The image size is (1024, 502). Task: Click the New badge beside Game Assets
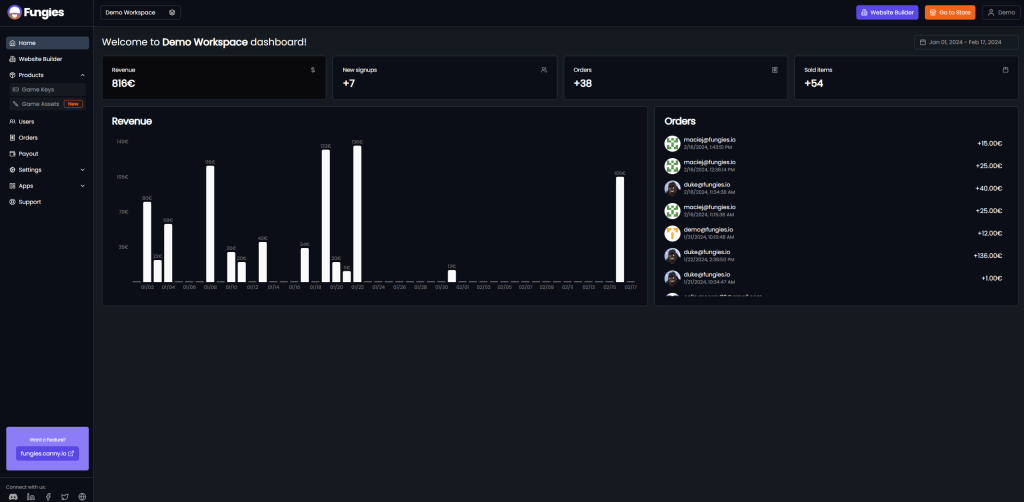point(73,104)
